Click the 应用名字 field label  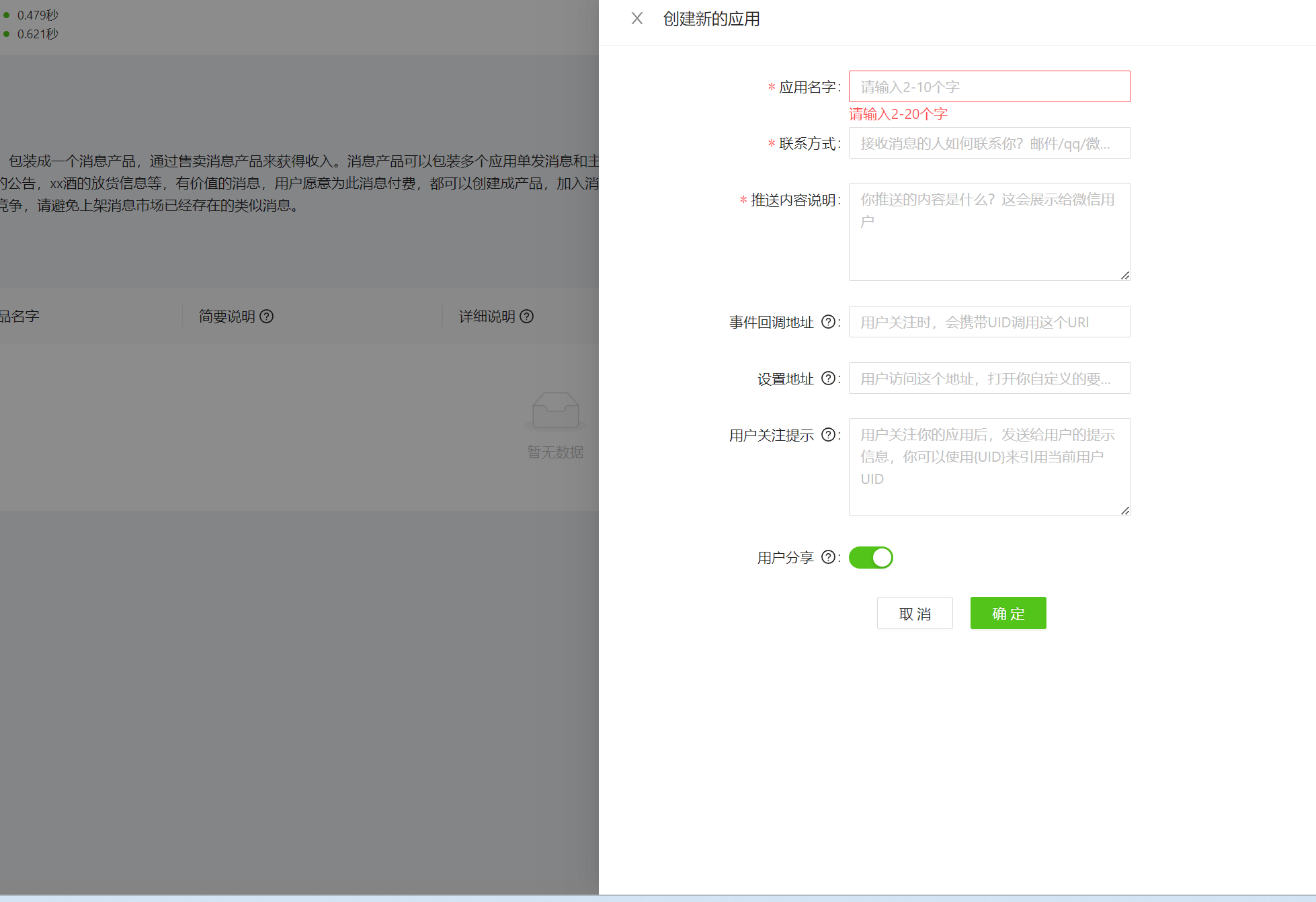pos(807,87)
